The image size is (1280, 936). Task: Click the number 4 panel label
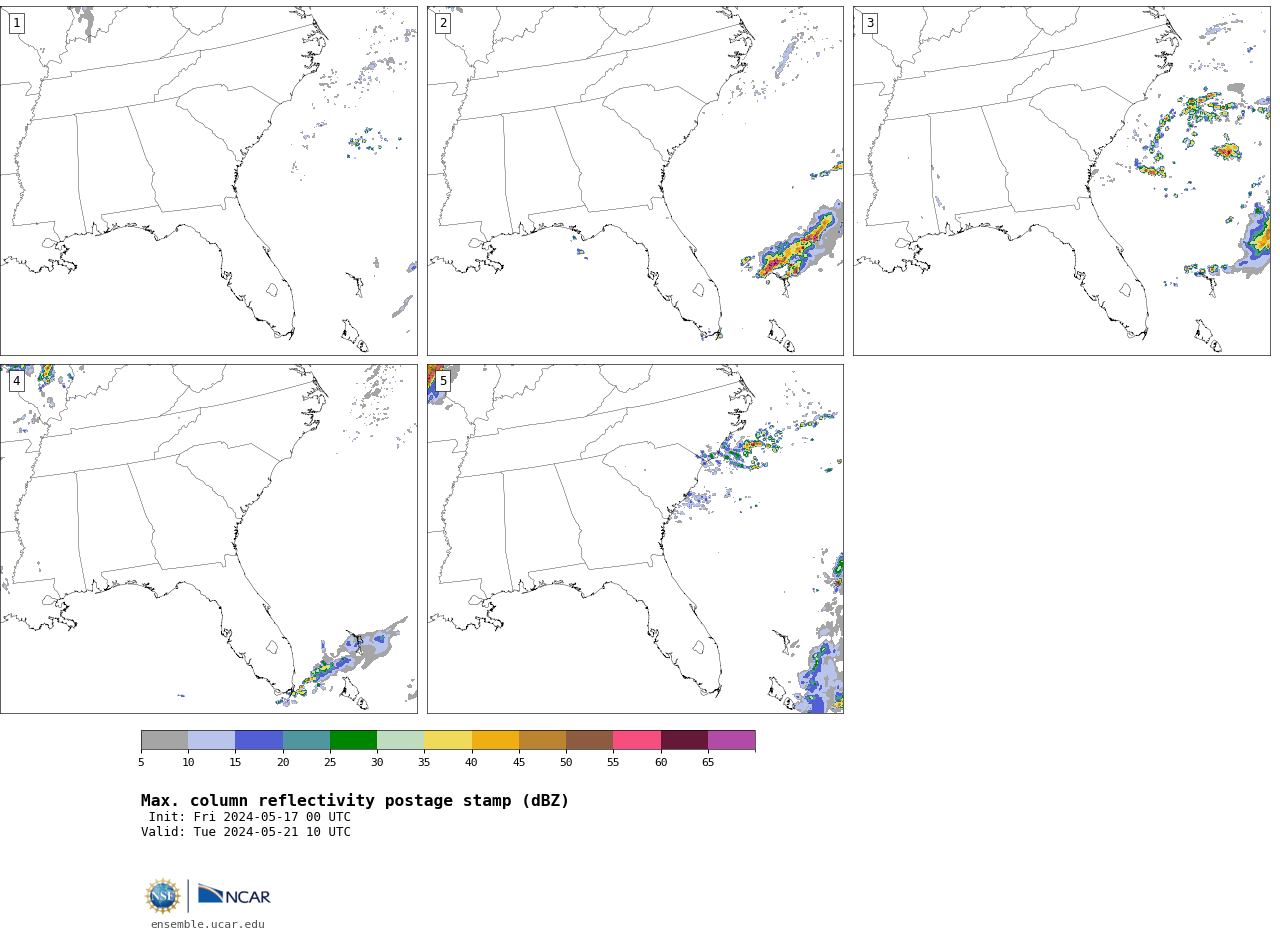(16, 381)
